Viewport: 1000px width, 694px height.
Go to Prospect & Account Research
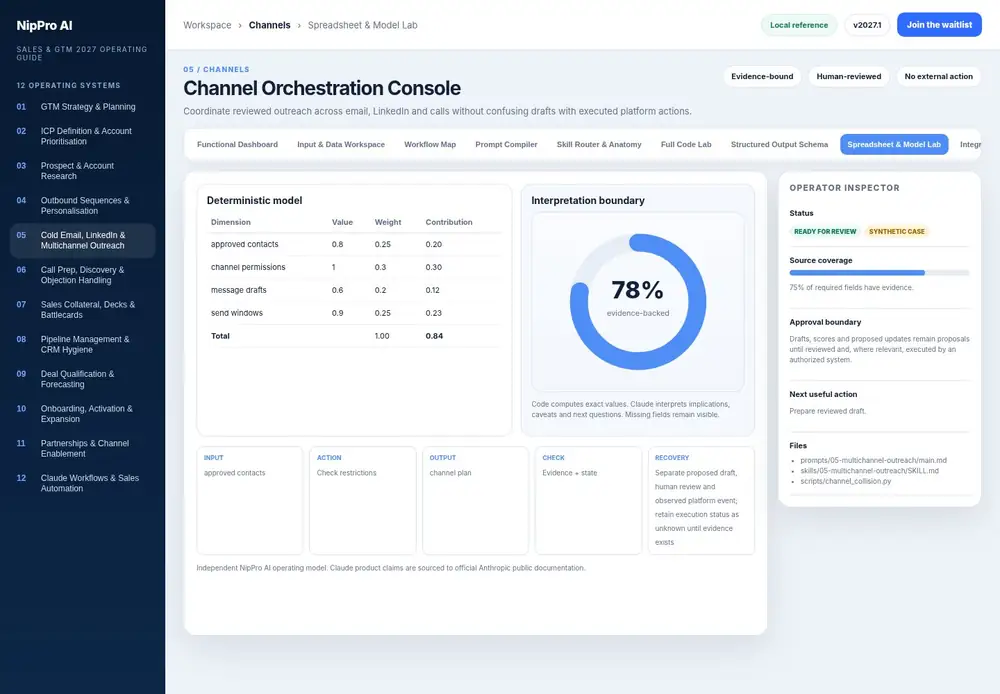(82, 170)
